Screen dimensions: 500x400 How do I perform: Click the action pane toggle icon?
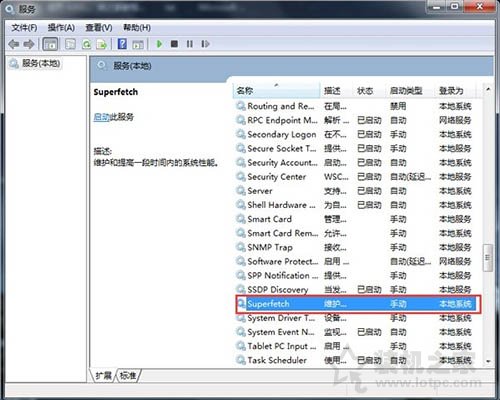coord(138,44)
